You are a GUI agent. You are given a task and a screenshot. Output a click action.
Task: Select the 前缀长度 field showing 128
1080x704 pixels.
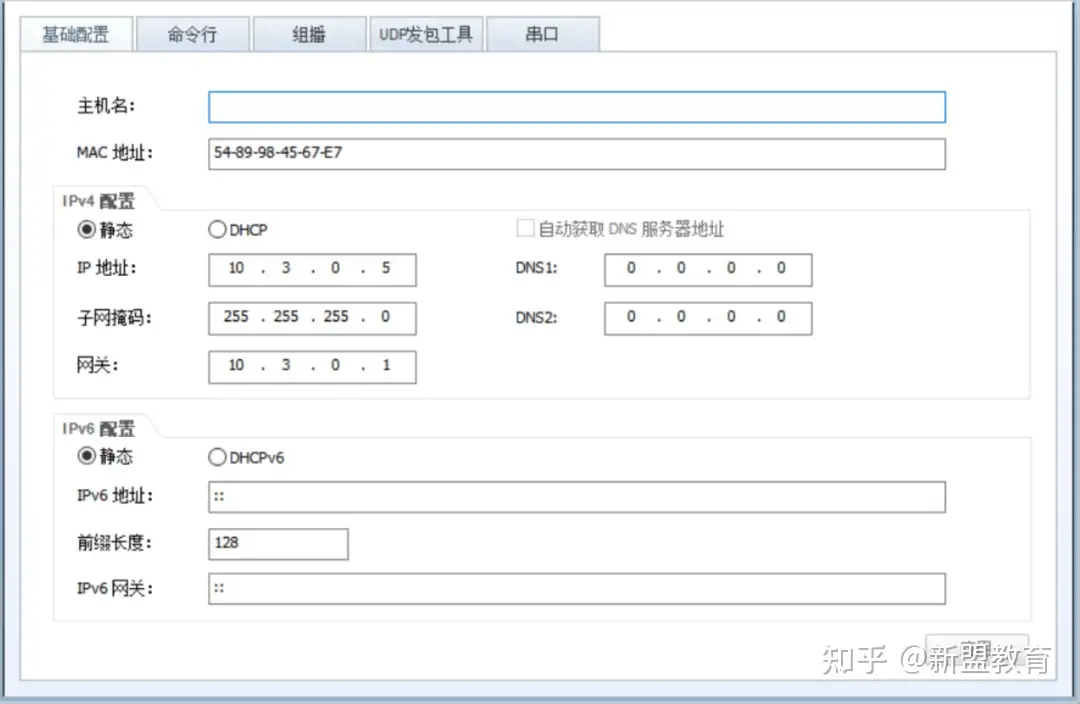(x=278, y=543)
